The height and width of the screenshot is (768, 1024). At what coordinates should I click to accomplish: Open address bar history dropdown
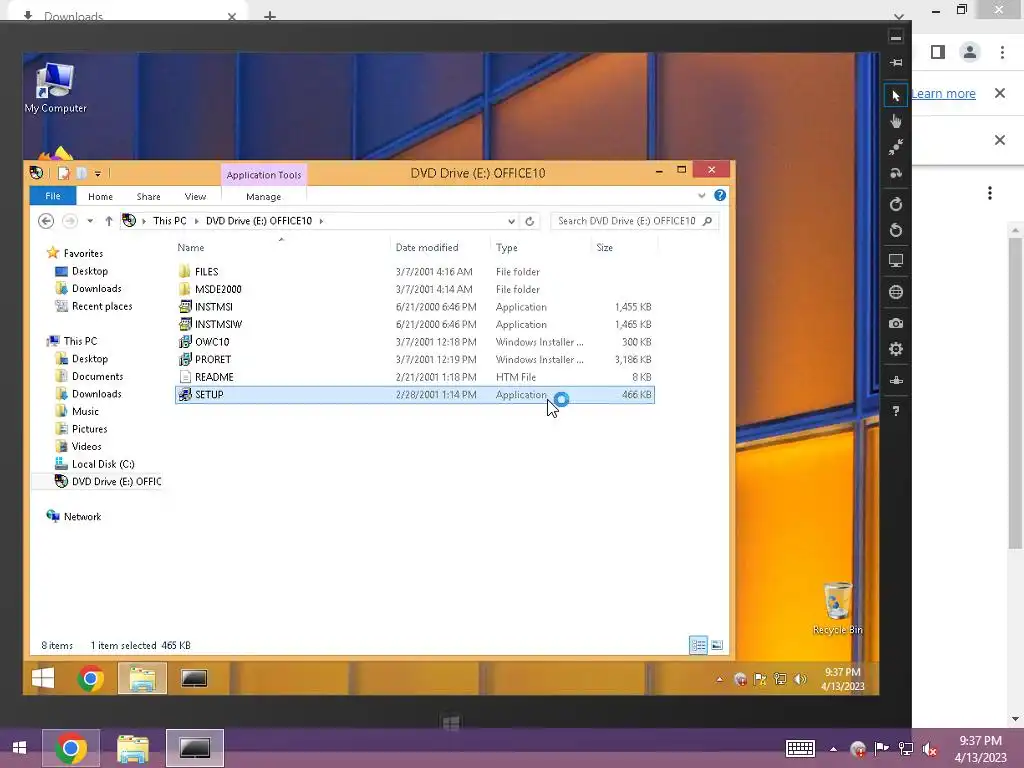tap(511, 221)
